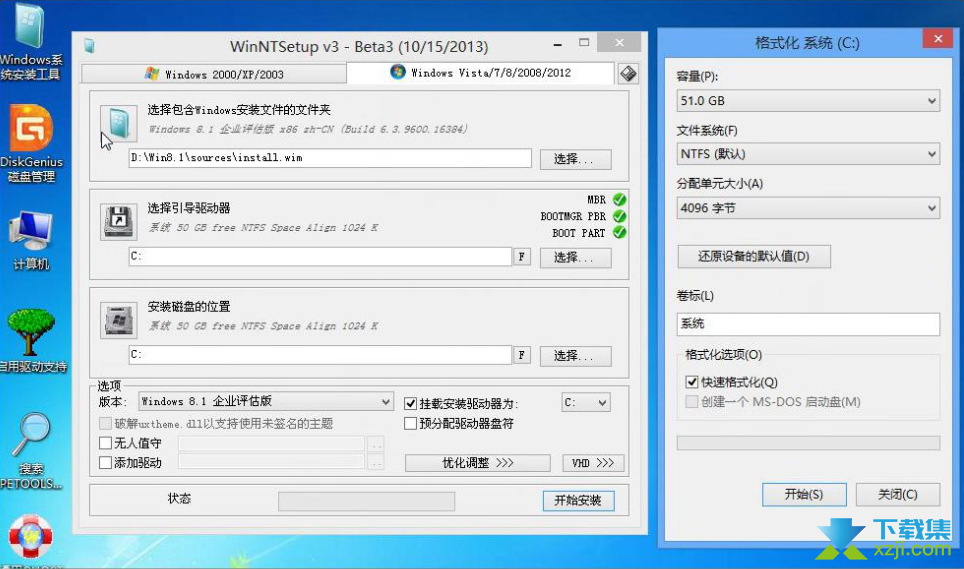
Task: Switch to Windows Vista/7/8/2008/2012 tab
Action: tap(480, 73)
